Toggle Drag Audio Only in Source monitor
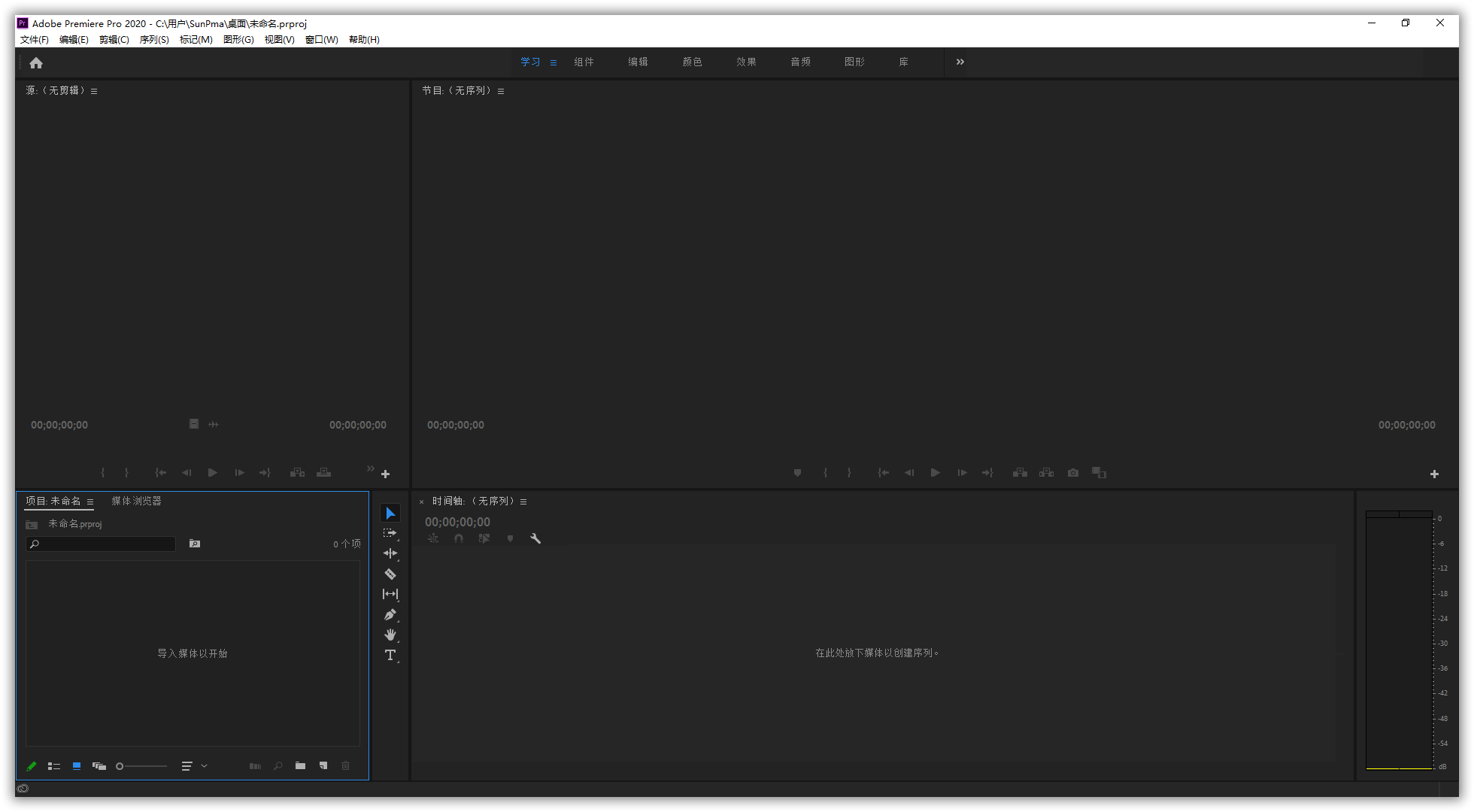The image size is (1474, 812). 214,424
